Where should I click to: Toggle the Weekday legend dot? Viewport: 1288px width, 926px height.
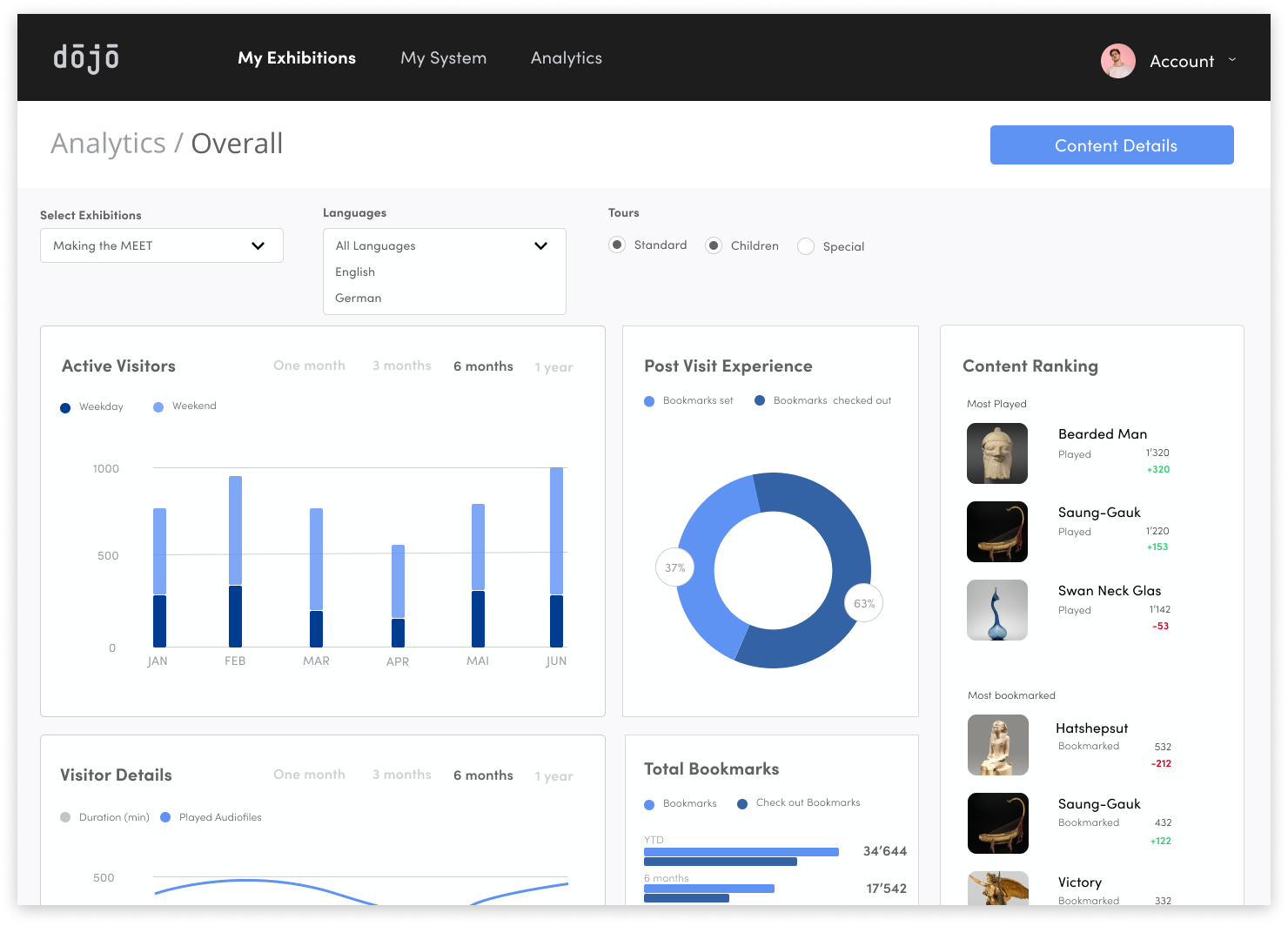(x=65, y=407)
